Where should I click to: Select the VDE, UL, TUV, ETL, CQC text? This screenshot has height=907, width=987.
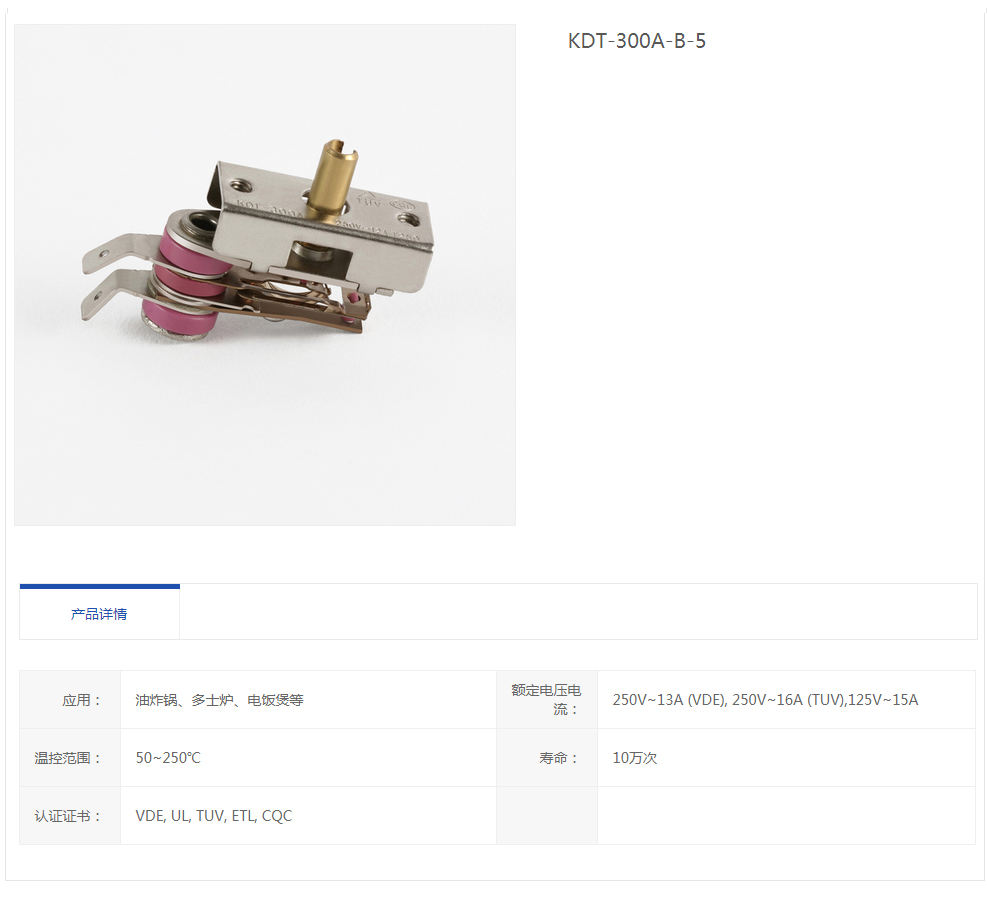[x=214, y=816]
